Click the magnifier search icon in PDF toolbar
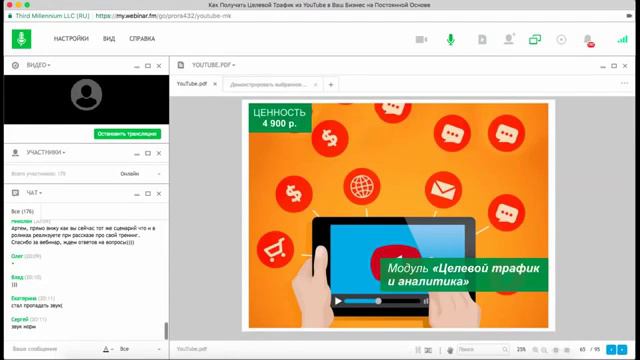Viewport: 640px width, 360px height. (x=505, y=350)
